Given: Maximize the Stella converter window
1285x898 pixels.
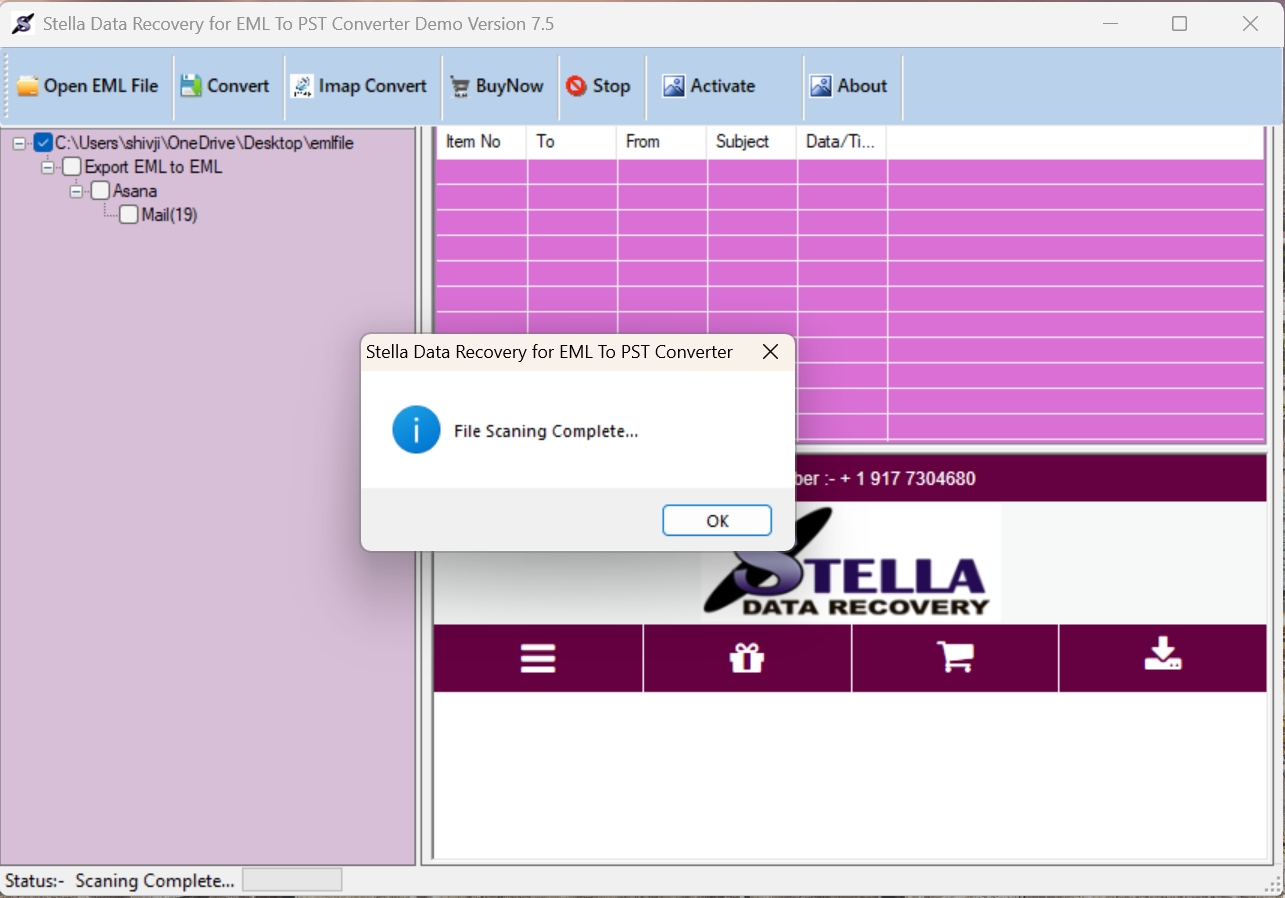Looking at the screenshot, I should pos(1179,24).
